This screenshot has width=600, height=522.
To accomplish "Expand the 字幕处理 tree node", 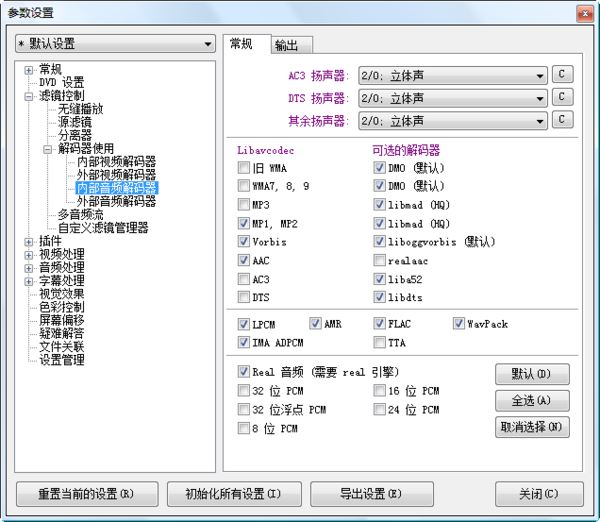I will point(28,282).
